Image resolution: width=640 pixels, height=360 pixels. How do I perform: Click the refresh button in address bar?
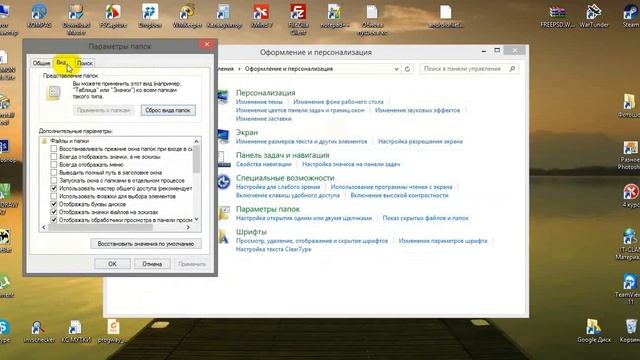407,69
